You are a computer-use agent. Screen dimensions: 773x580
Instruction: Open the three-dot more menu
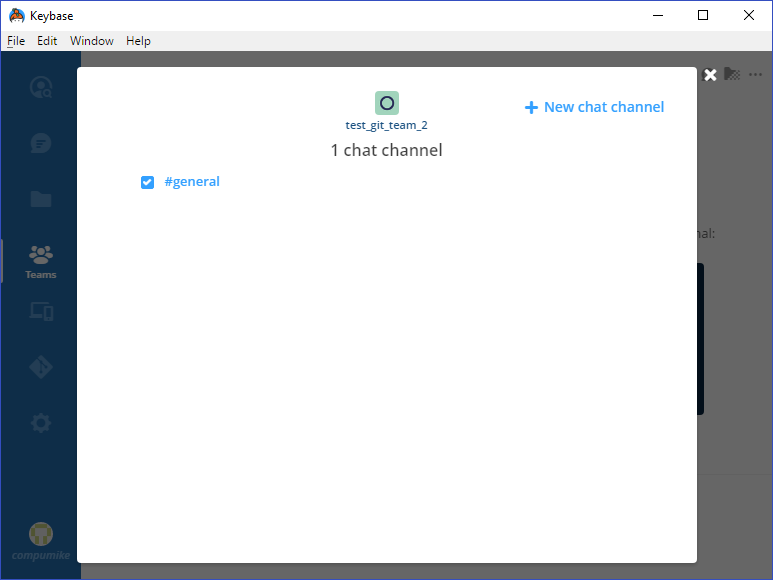[x=755, y=75]
